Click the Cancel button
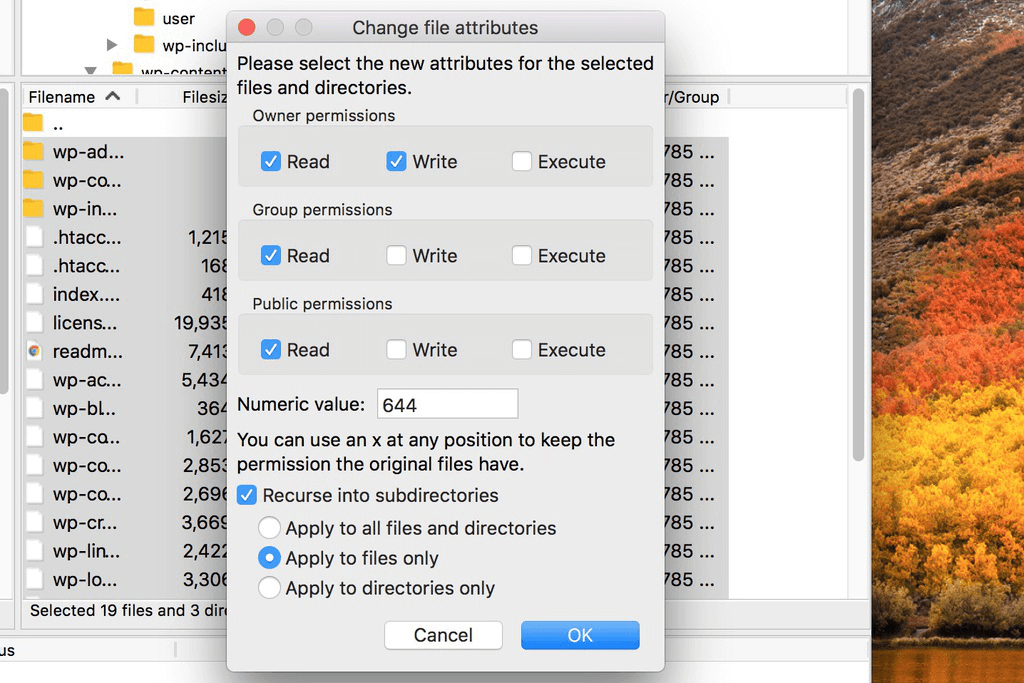 [x=443, y=635]
